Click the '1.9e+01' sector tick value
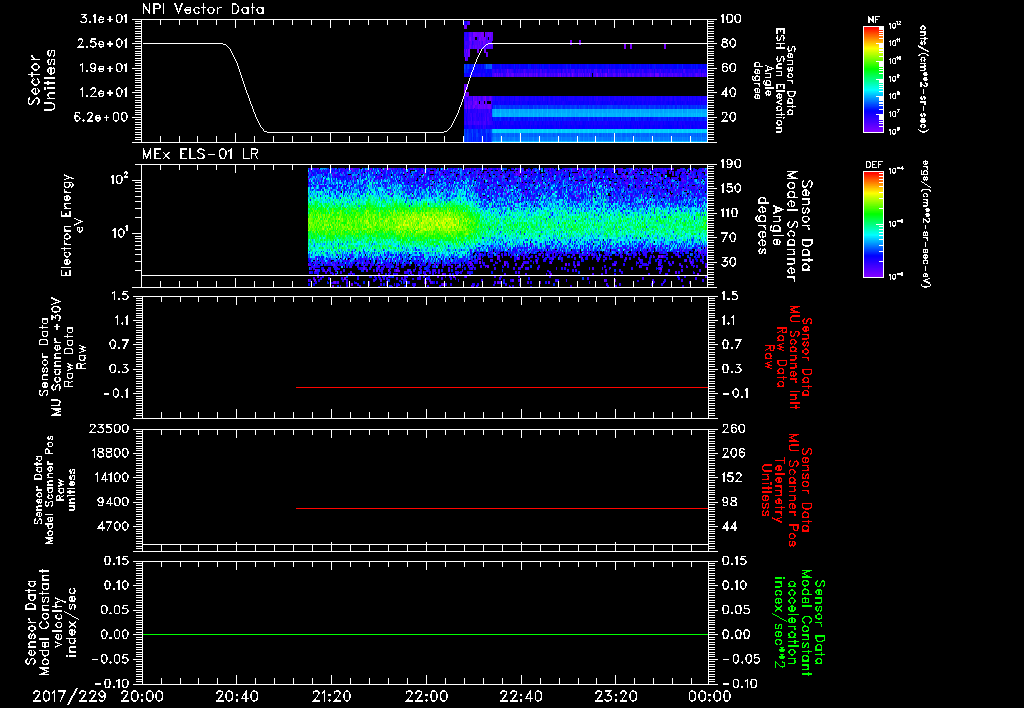The image size is (1024, 708). pos(104,68)
